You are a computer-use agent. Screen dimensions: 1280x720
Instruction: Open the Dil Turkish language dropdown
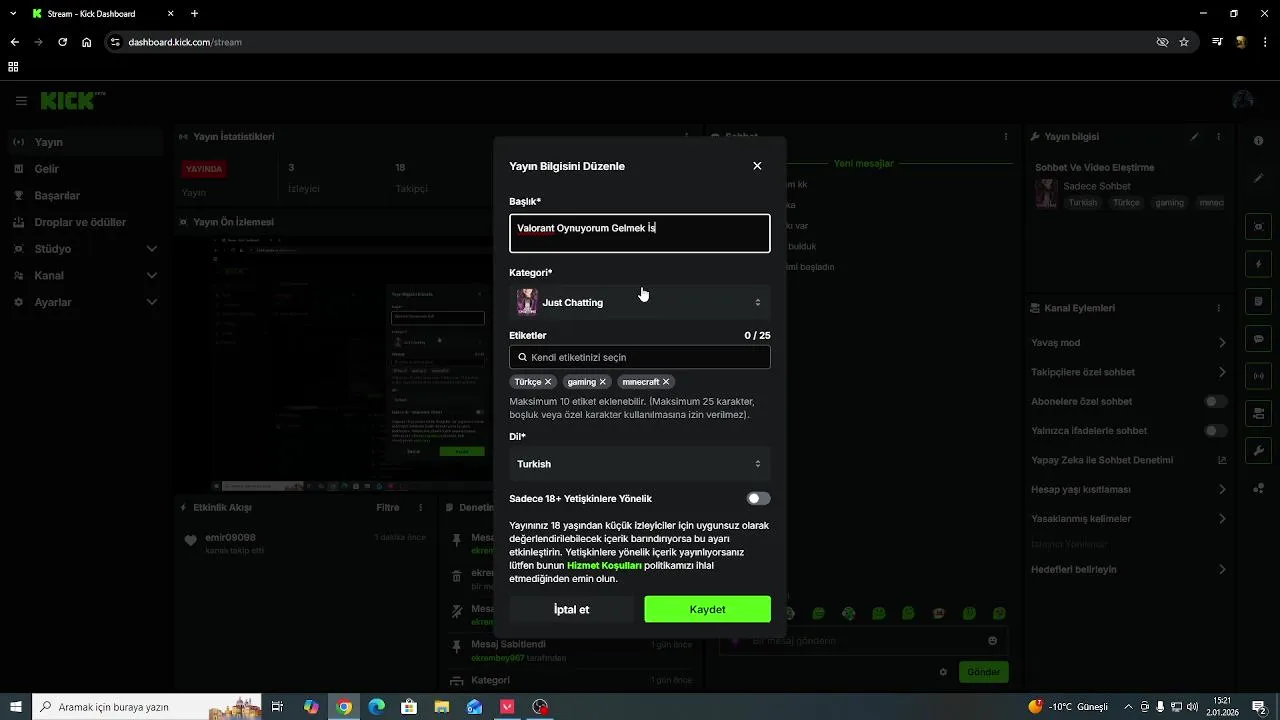[x=640, y=464]
